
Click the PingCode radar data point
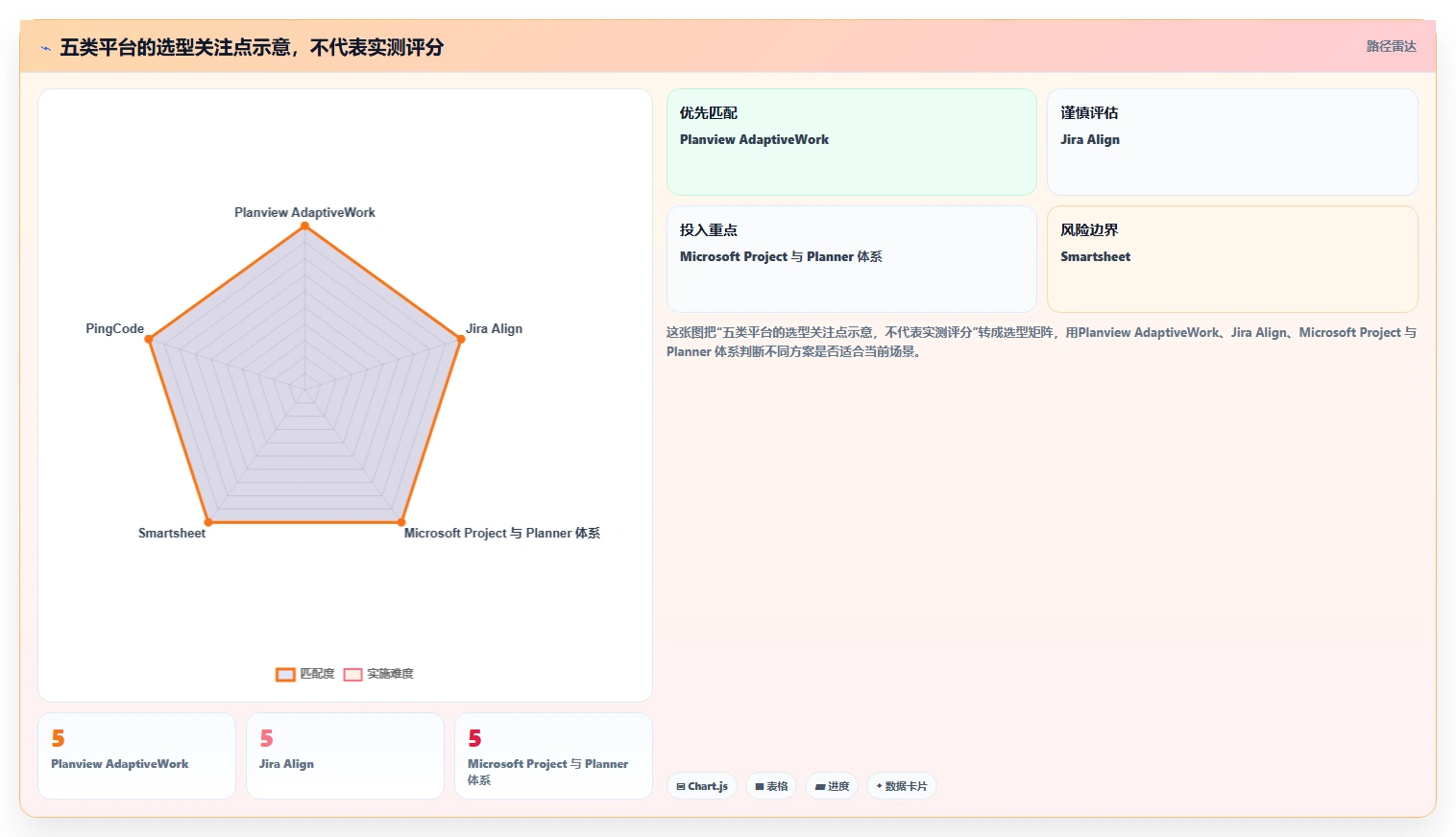pyautogui.click(x=148, y=339)
